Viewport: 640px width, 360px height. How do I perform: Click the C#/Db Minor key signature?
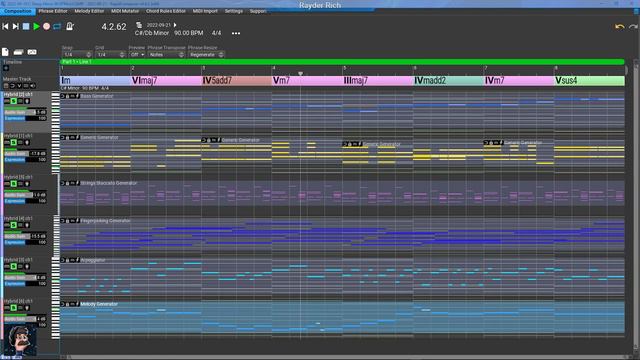point(152,33)
